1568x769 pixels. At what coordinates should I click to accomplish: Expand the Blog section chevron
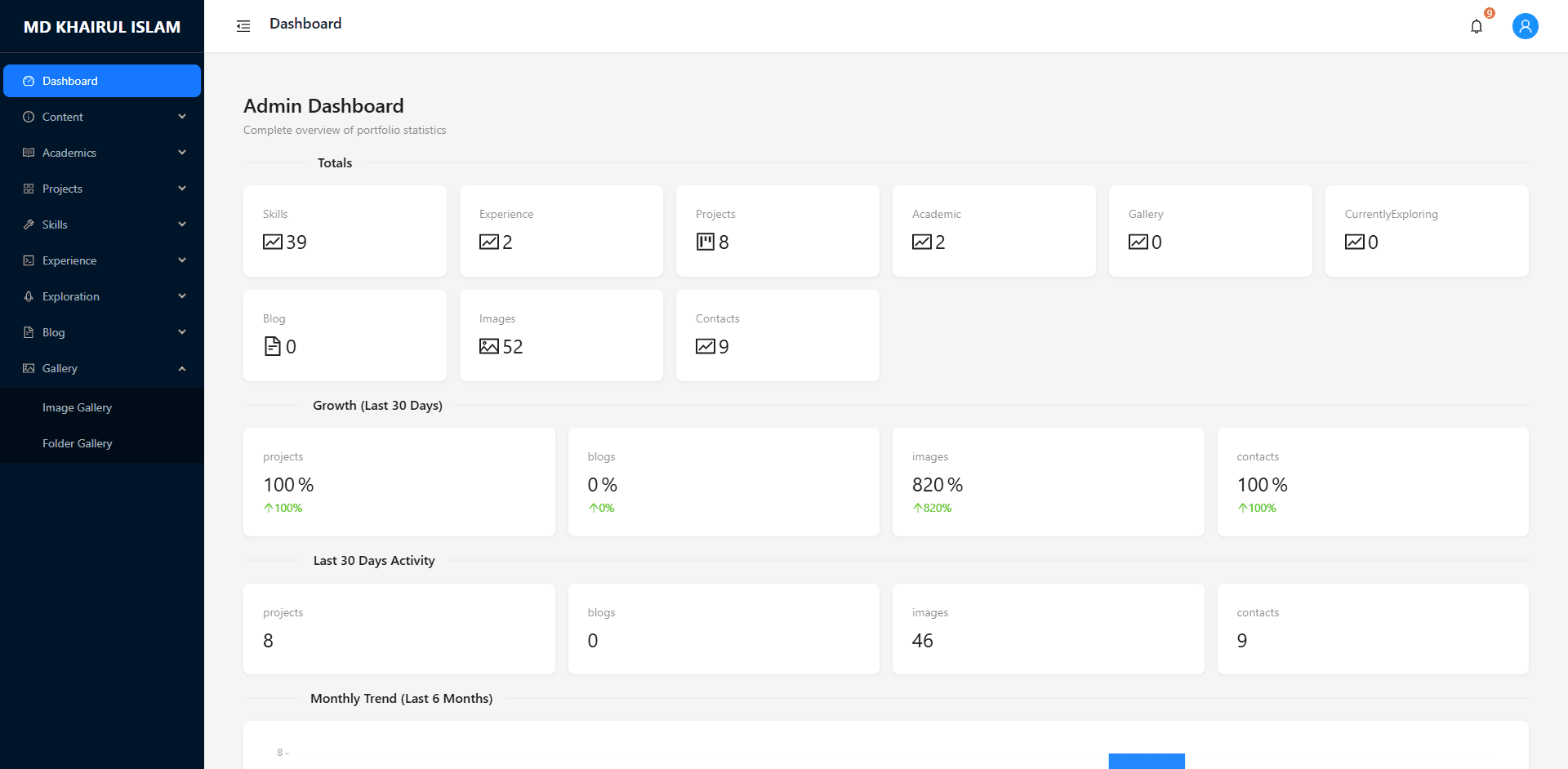(181, 332)
